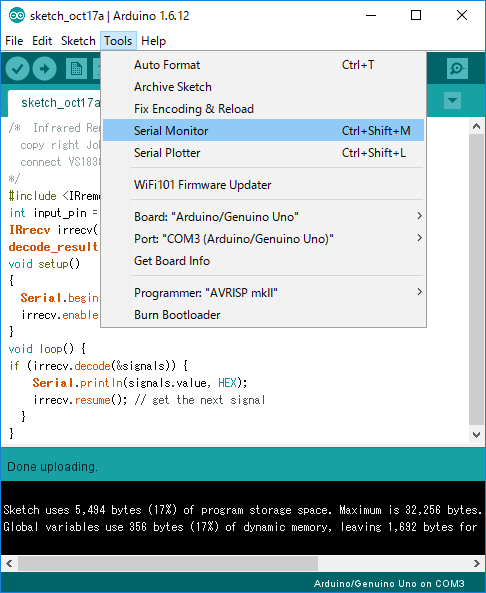Click 'Global variables use 356 bytes' line
Screen dimensions: 486x593
tap(241, 527)
